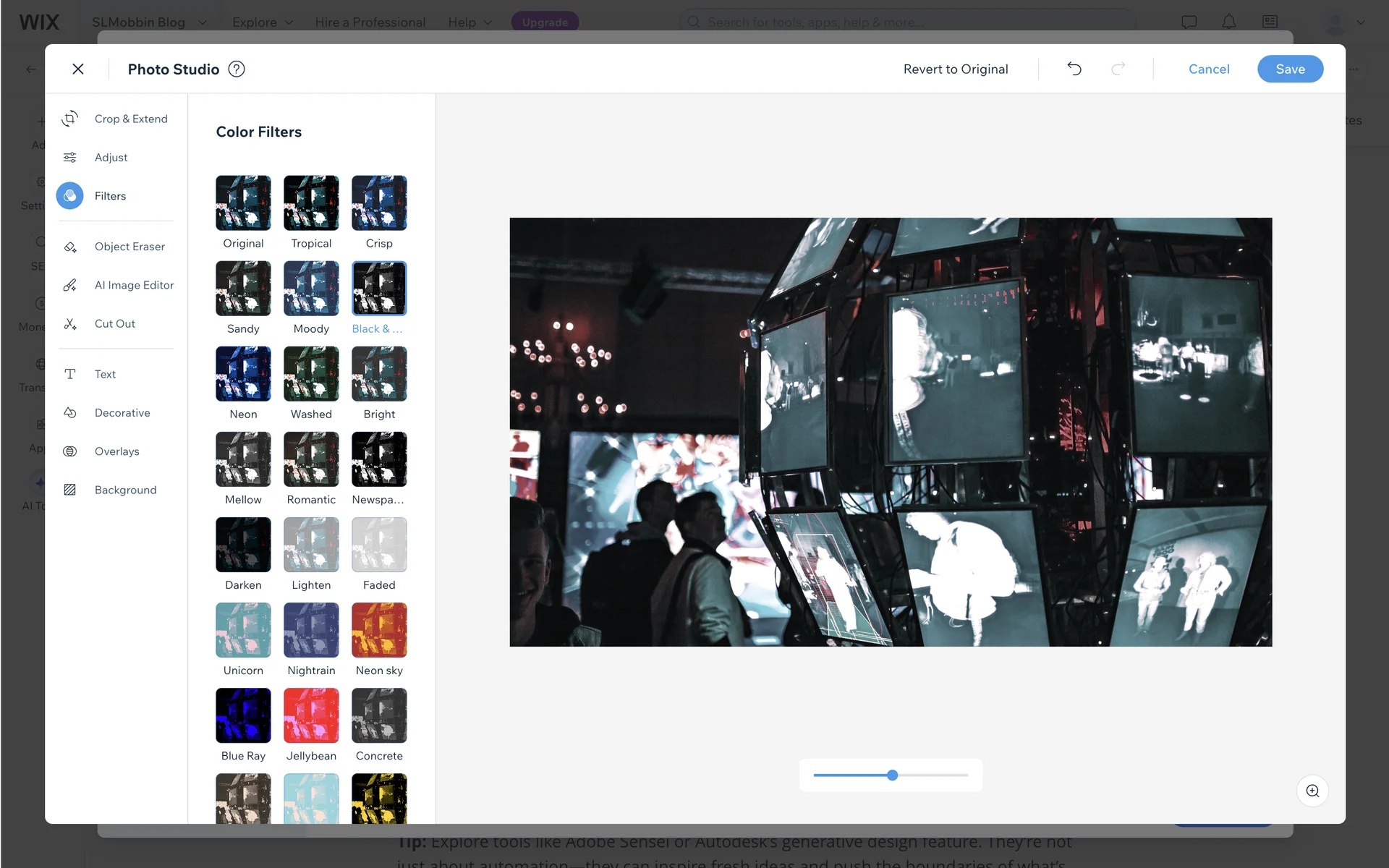Apply the Neon sky filter thumbnail
Viewport: 1389px width, 868px height.
click(379, 630)
